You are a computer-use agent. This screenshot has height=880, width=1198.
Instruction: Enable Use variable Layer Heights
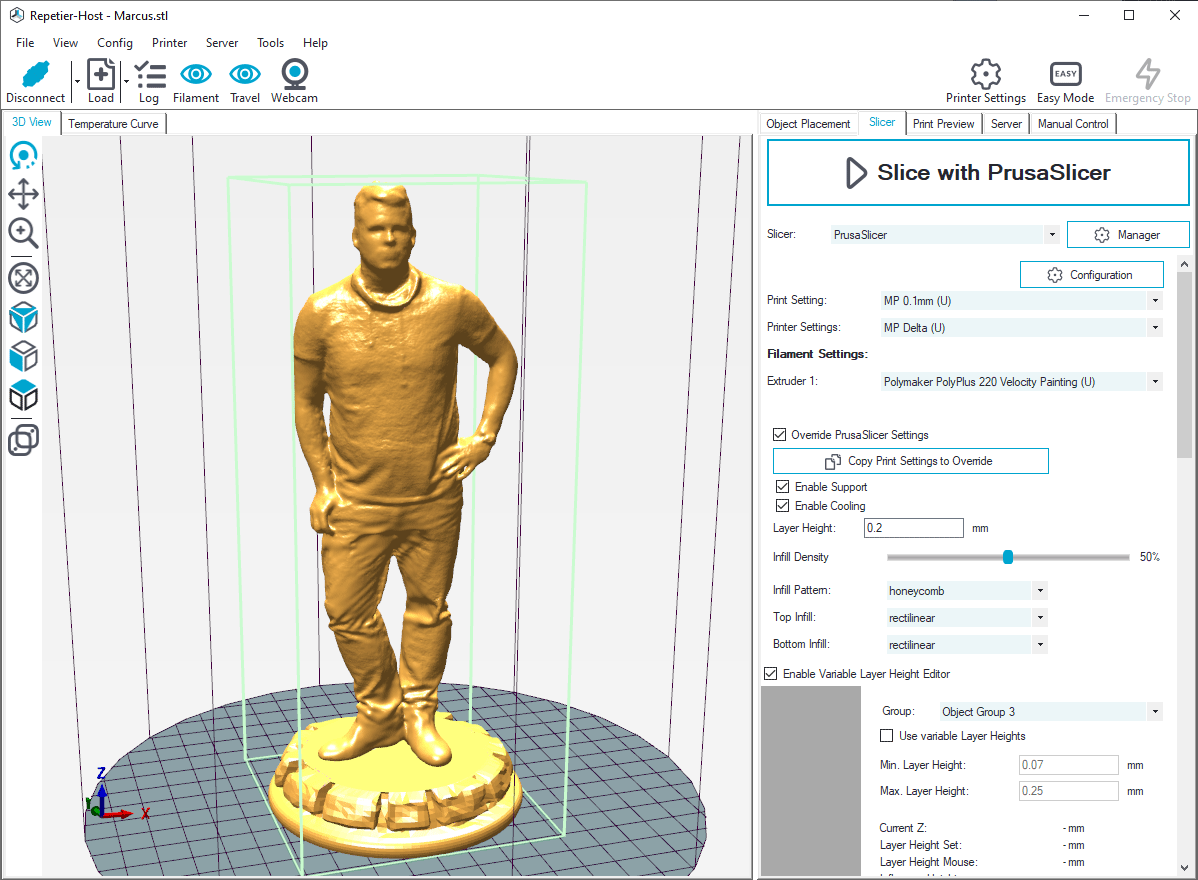pyautogui.click(x=886, y=735)
